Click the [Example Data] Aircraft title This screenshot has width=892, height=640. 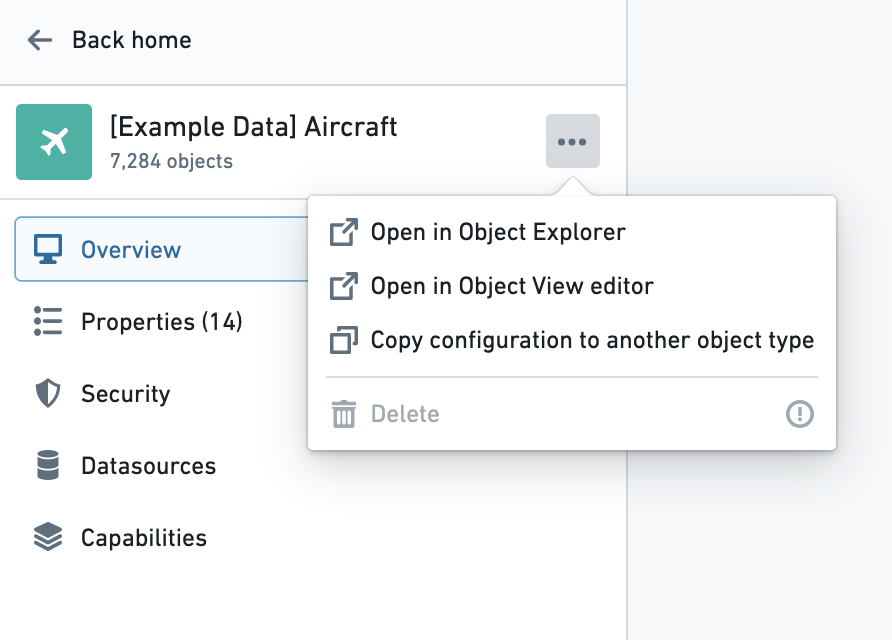254,127
